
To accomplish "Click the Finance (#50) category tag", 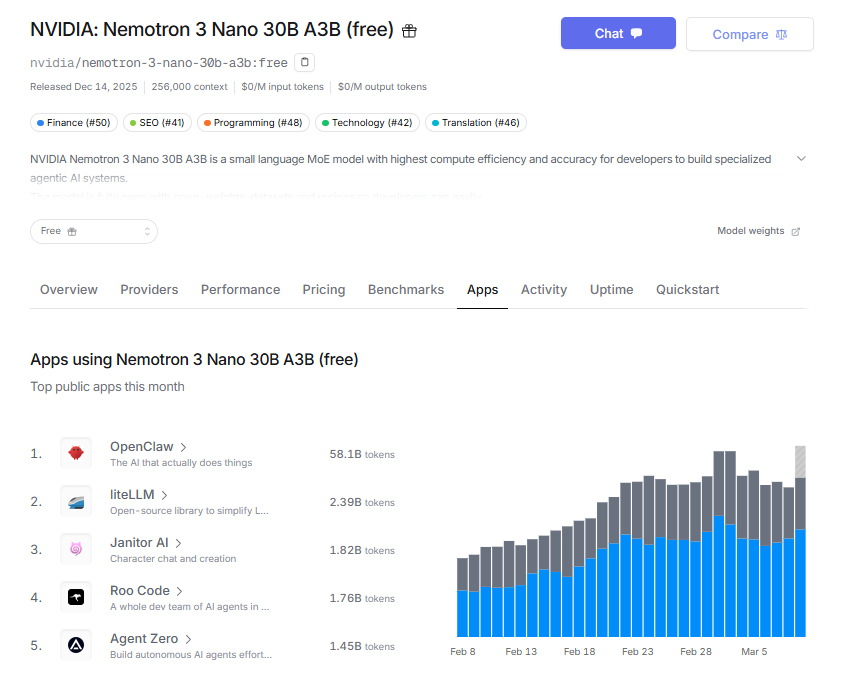I will pos(73,123).
